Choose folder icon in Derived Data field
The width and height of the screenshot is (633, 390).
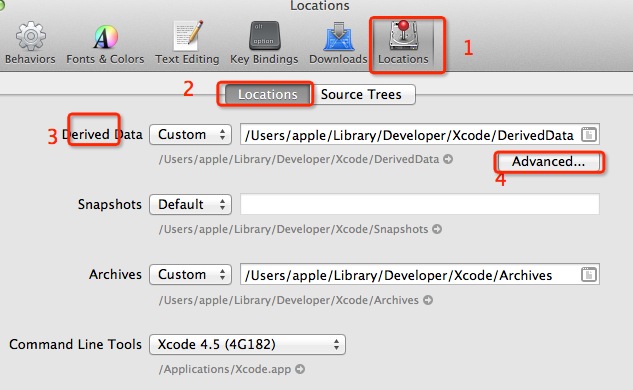(x=589, y=134)
